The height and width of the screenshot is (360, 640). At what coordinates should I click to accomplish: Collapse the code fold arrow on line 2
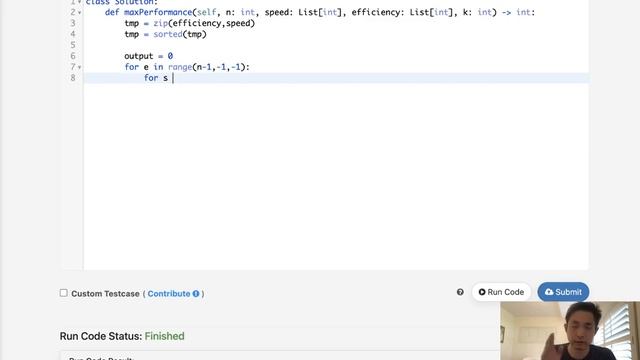(80, 13)
